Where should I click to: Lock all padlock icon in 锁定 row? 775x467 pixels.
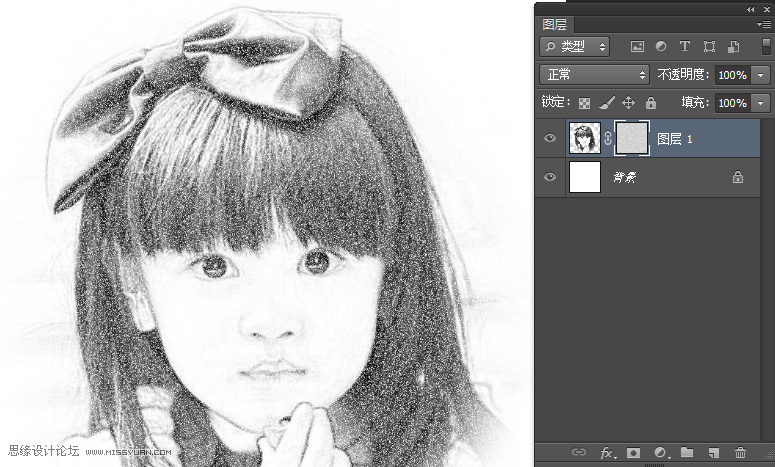pos(651,103)
